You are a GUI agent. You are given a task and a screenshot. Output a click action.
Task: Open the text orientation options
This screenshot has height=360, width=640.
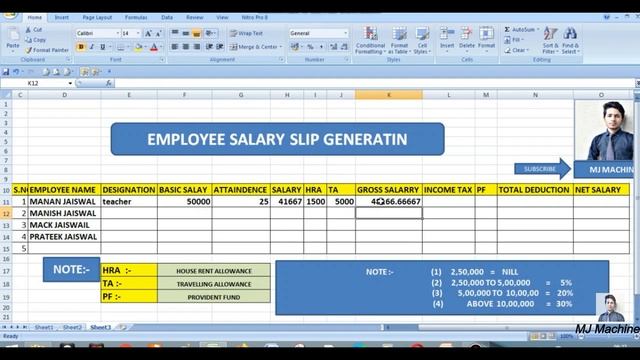[x=210, y=33]
